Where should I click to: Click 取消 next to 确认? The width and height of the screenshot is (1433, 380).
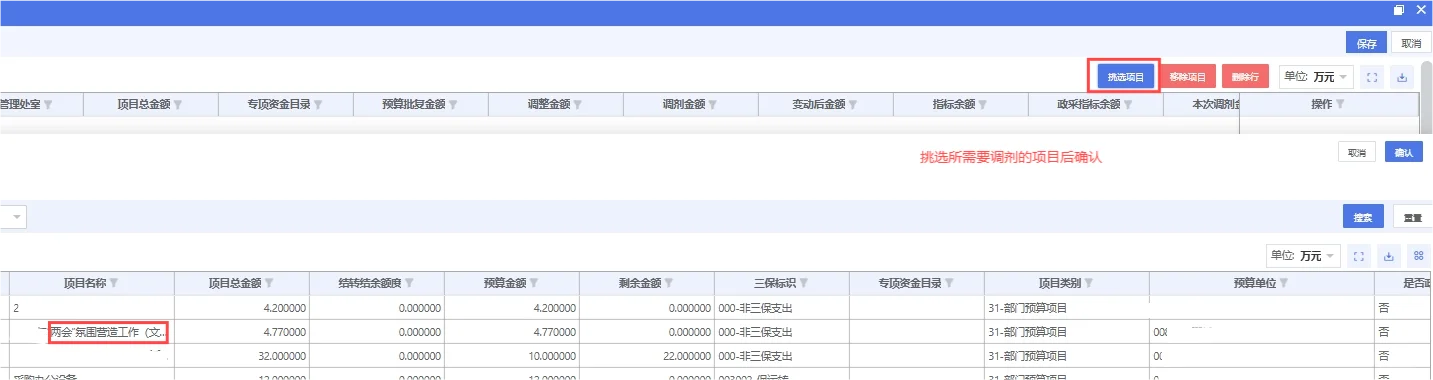[1356, 152]
